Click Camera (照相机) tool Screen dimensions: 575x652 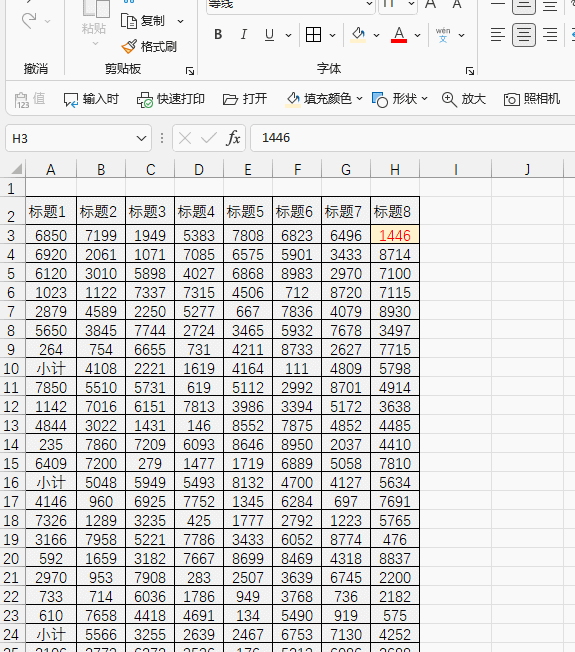532,99
